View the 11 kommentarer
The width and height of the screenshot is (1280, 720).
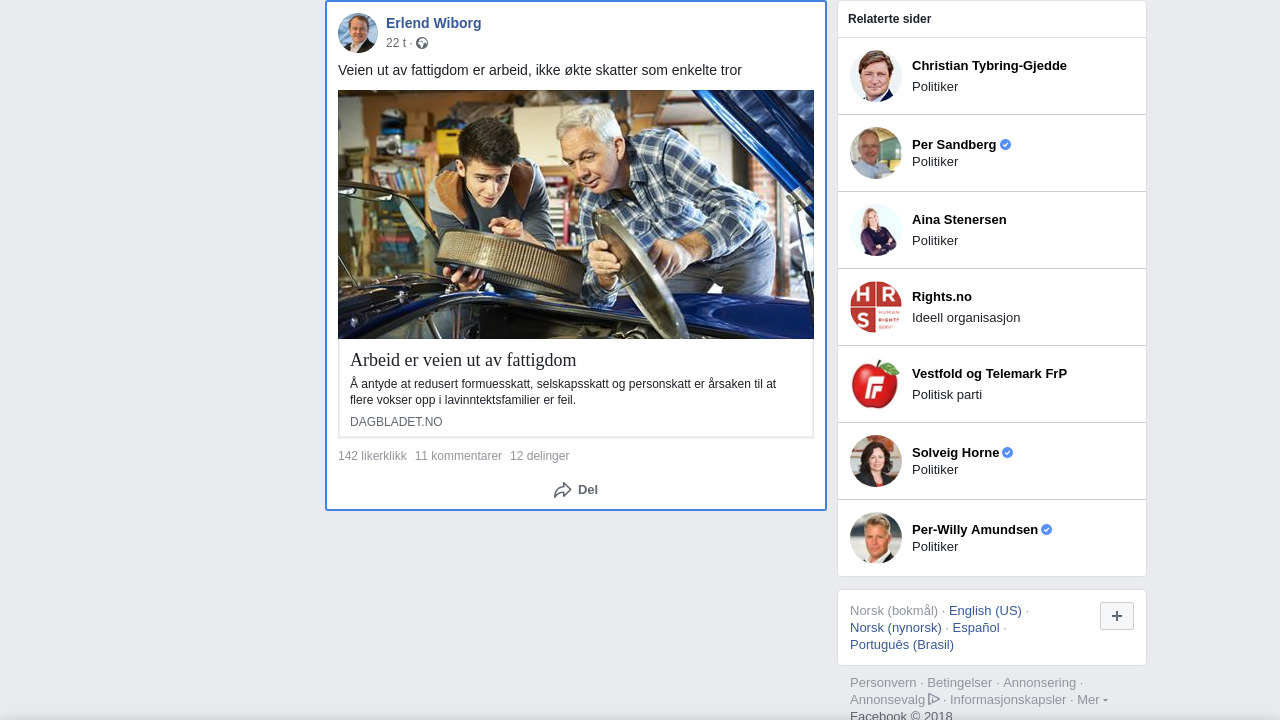pyautogui.click(x=458, y=456)
